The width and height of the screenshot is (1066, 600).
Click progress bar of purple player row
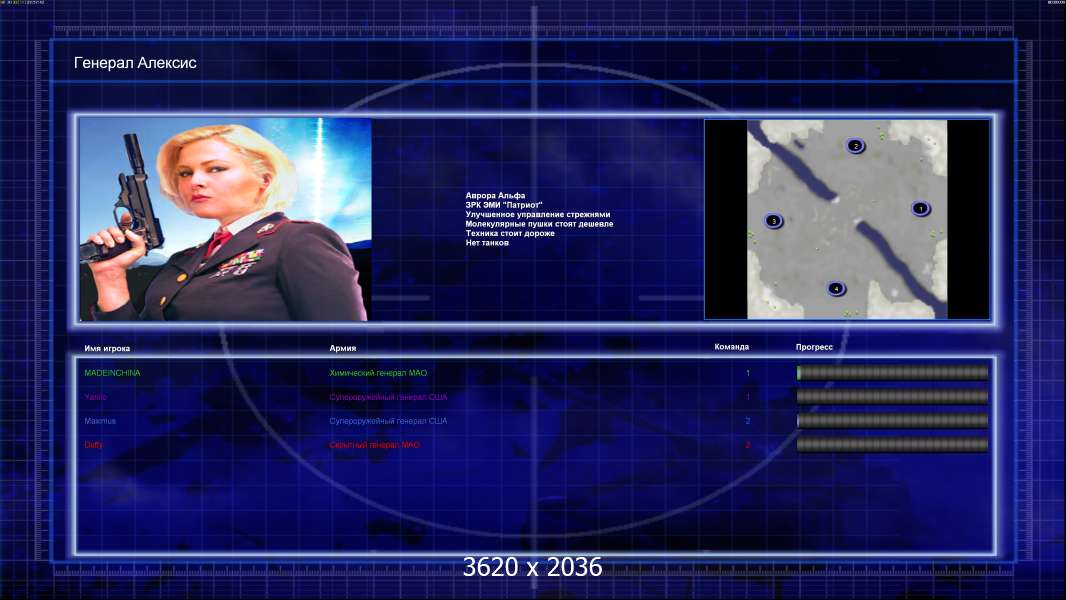point(893,396)
